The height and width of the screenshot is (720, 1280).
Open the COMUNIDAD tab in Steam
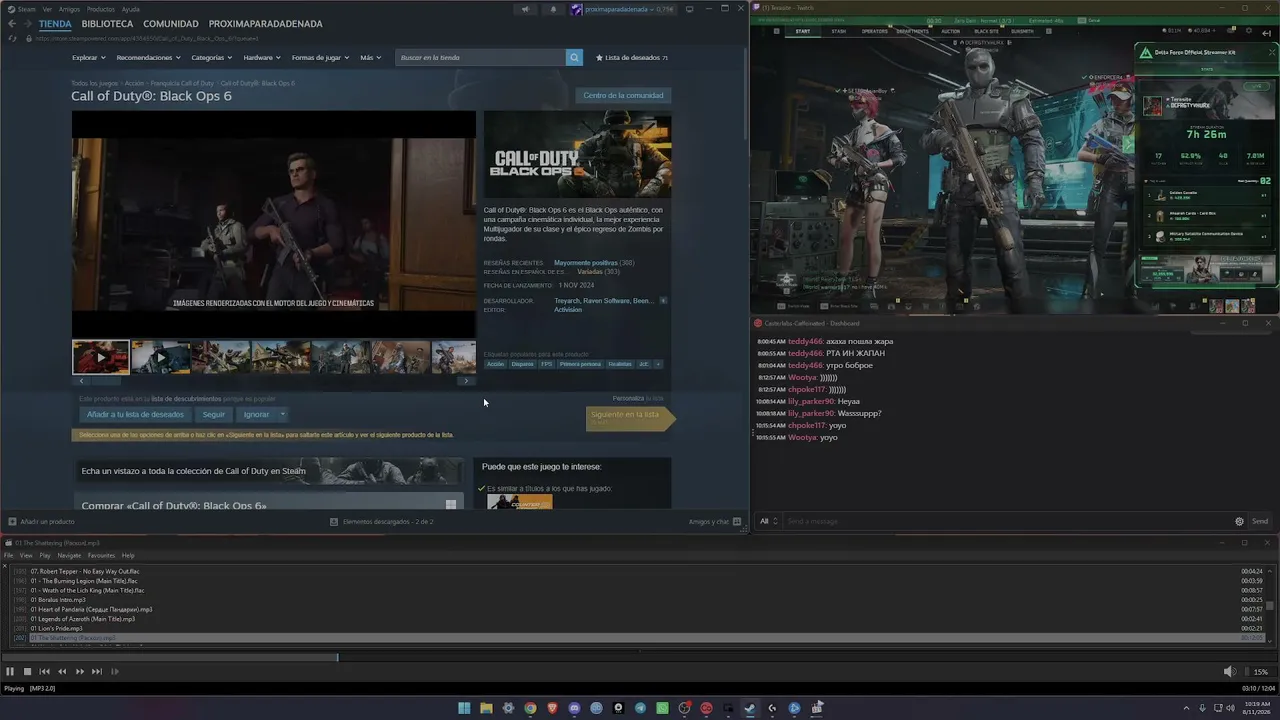[x=170, y=23]
